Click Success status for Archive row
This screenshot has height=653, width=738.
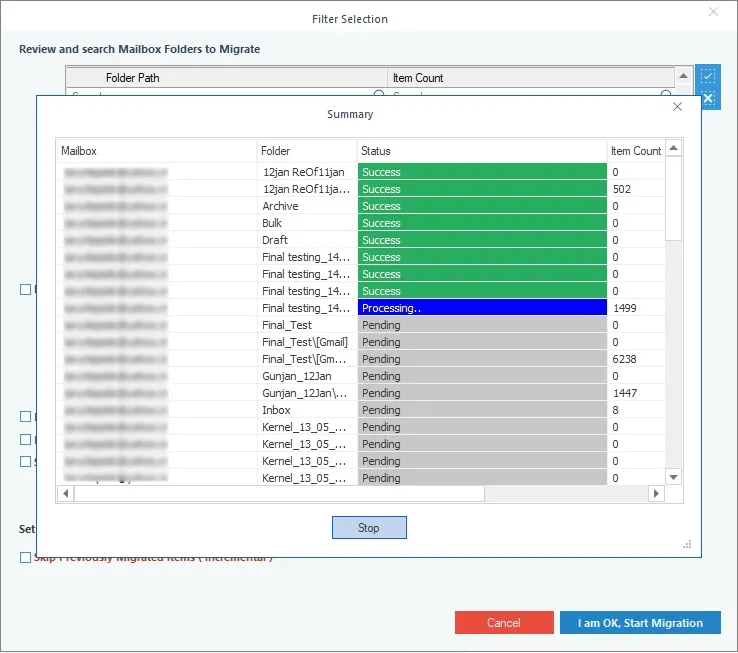click(x=482, y=206)
